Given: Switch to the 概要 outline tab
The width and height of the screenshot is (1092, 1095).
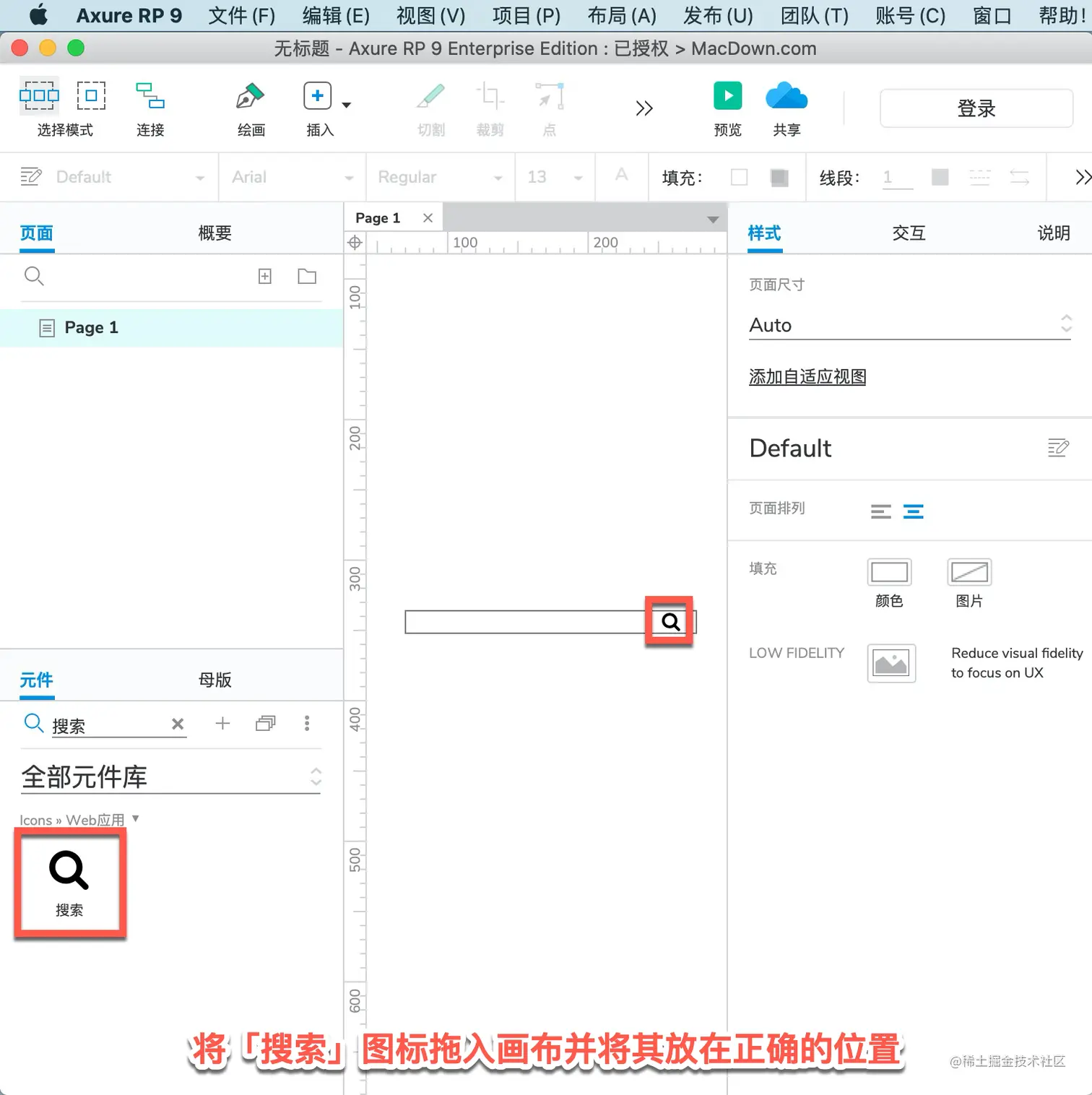Looking at the screenshot, I should coord(214,233).
